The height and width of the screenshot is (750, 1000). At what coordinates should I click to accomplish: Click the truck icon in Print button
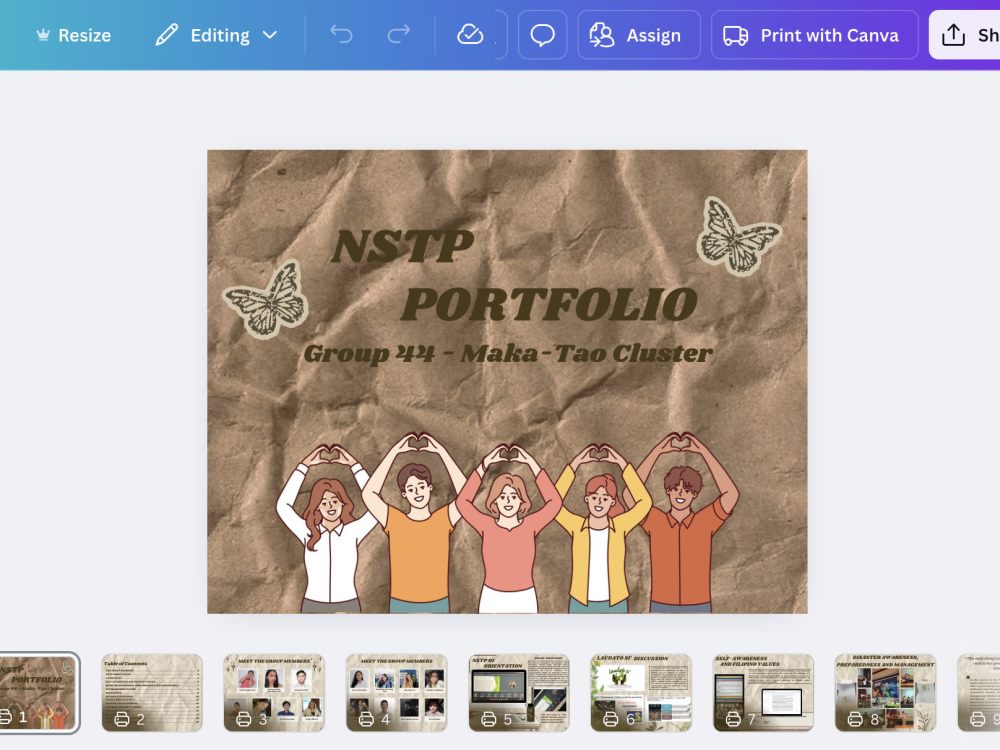coord(735,35)
